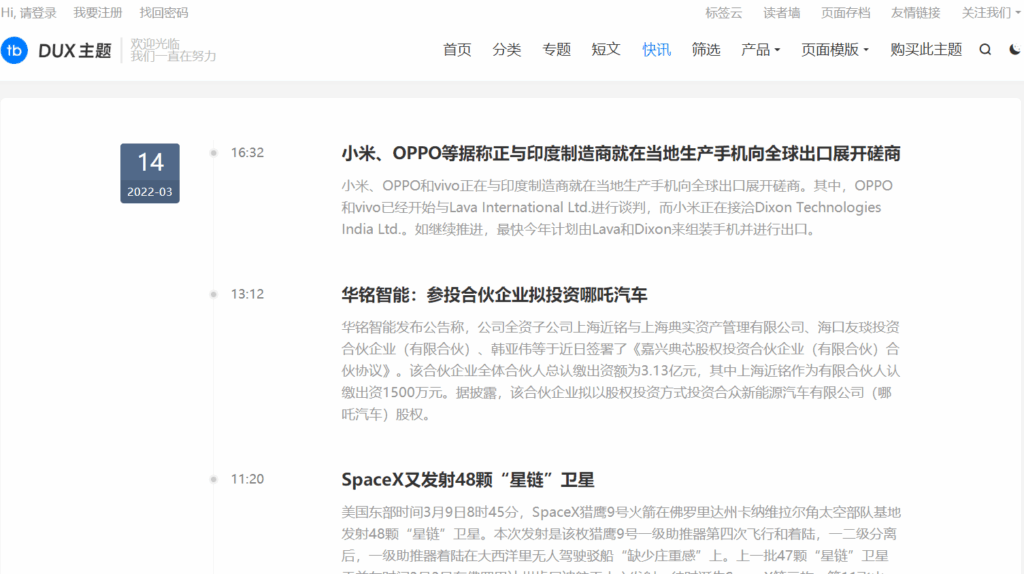Open the 华铭智能 news headline
The height and width of the screenshot is (574, 1024).
pyautogui.click(x=494, y=295)
